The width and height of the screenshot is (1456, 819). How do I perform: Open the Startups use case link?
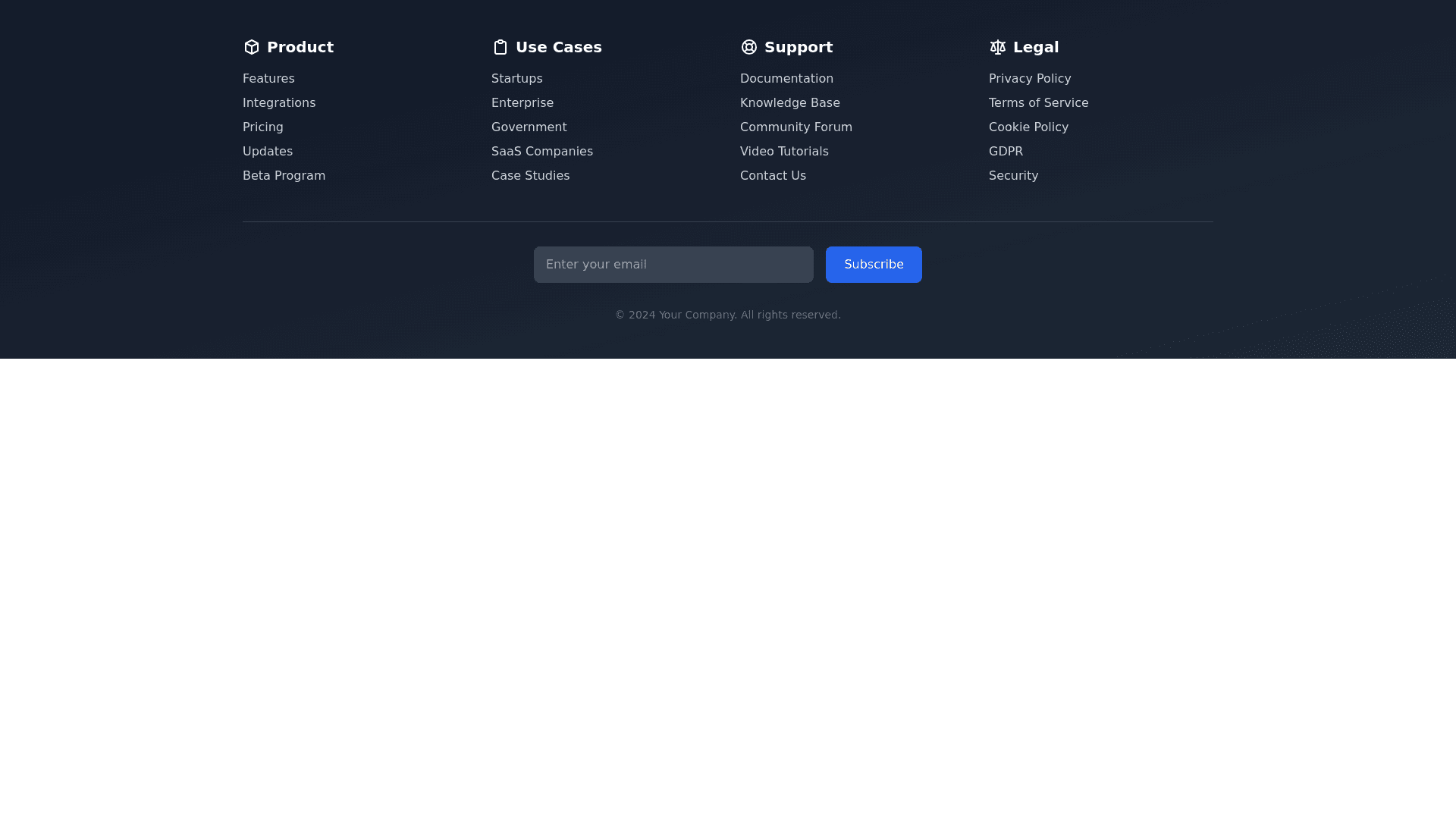coord(517,79)
